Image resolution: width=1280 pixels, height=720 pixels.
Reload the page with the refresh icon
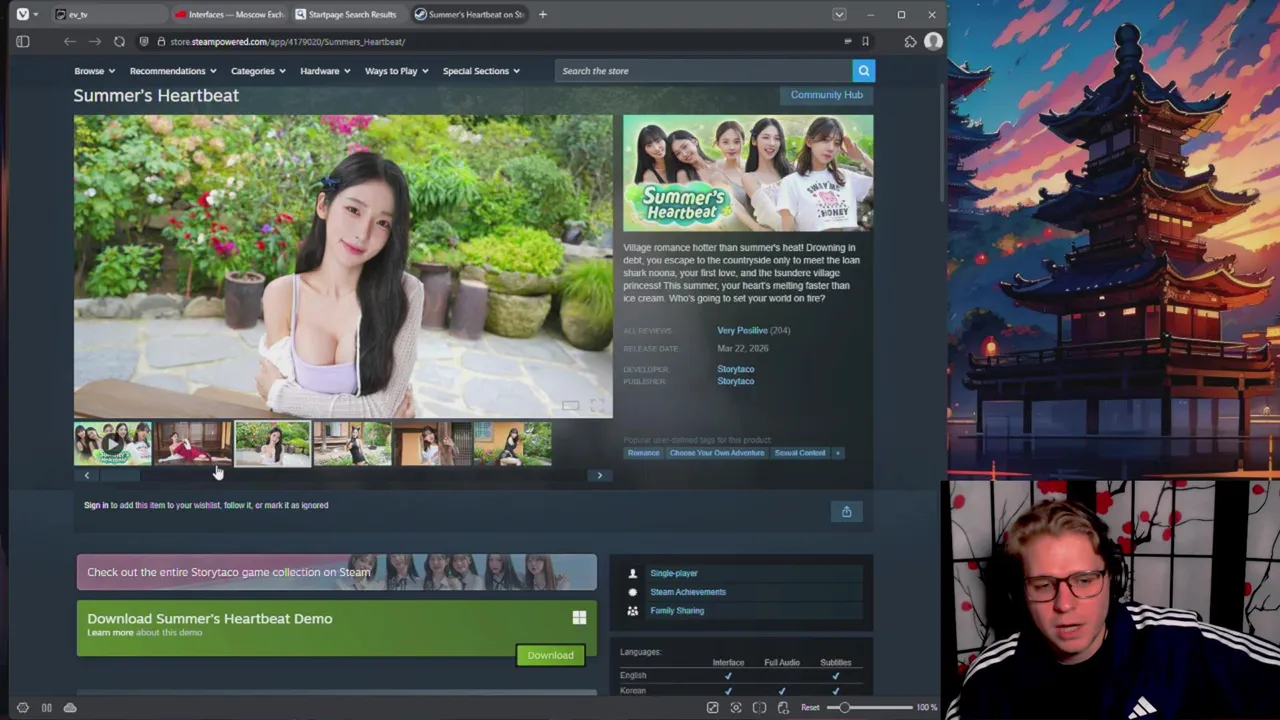tap(119, 41)
